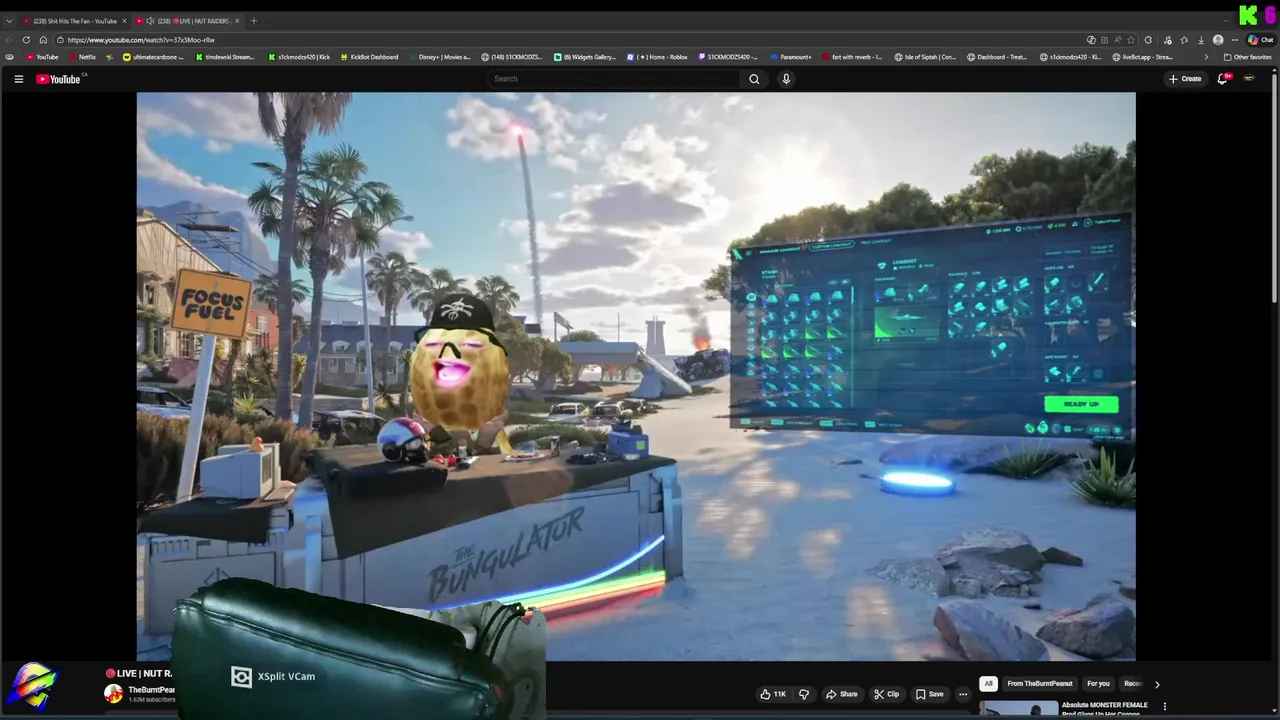The height and width of the screenshot is (720, 1280).
Task: Dislike the video with thumbs-down
Action: (x=803, y=694)
